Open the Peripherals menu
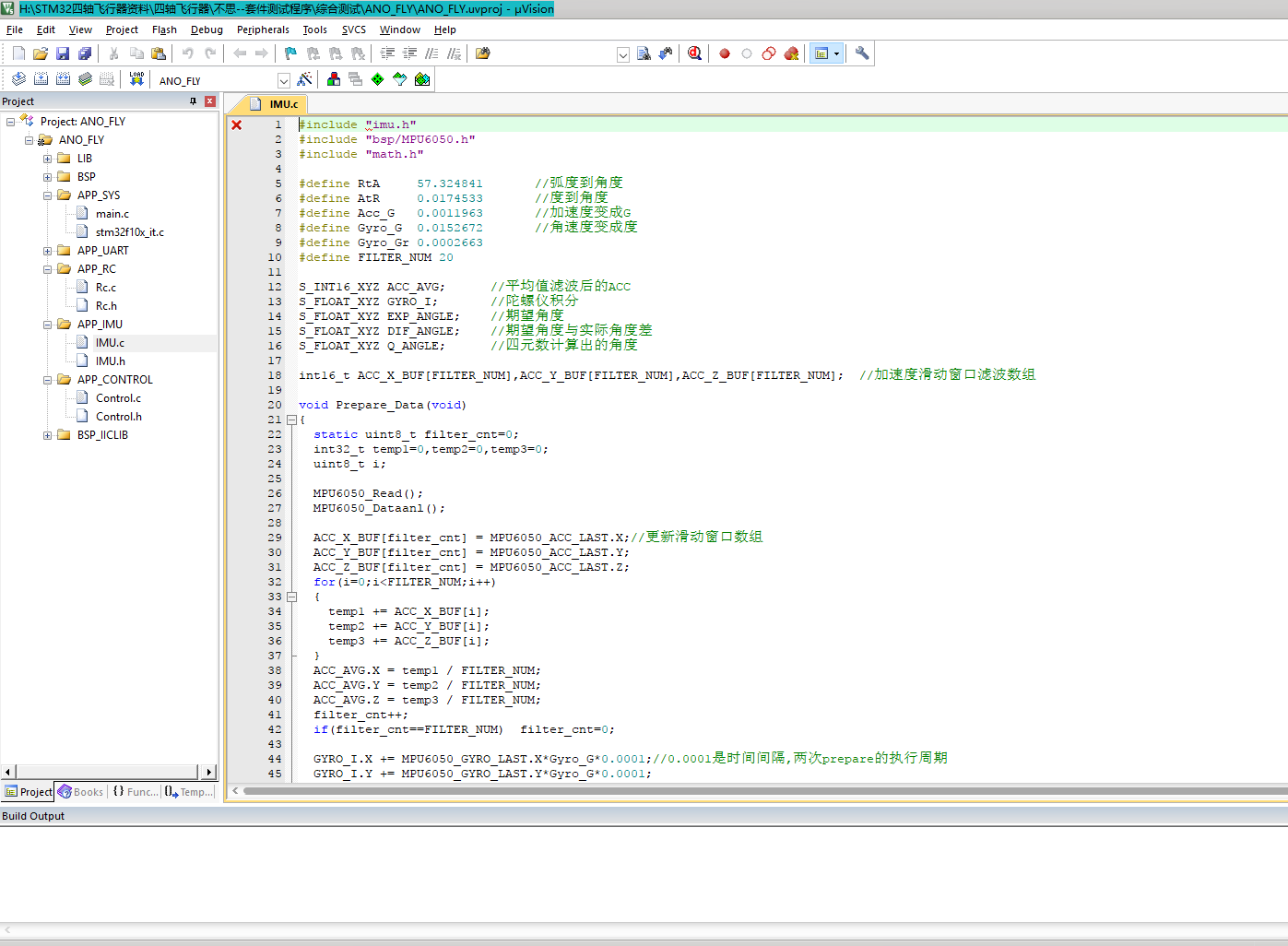 point(263,30)
